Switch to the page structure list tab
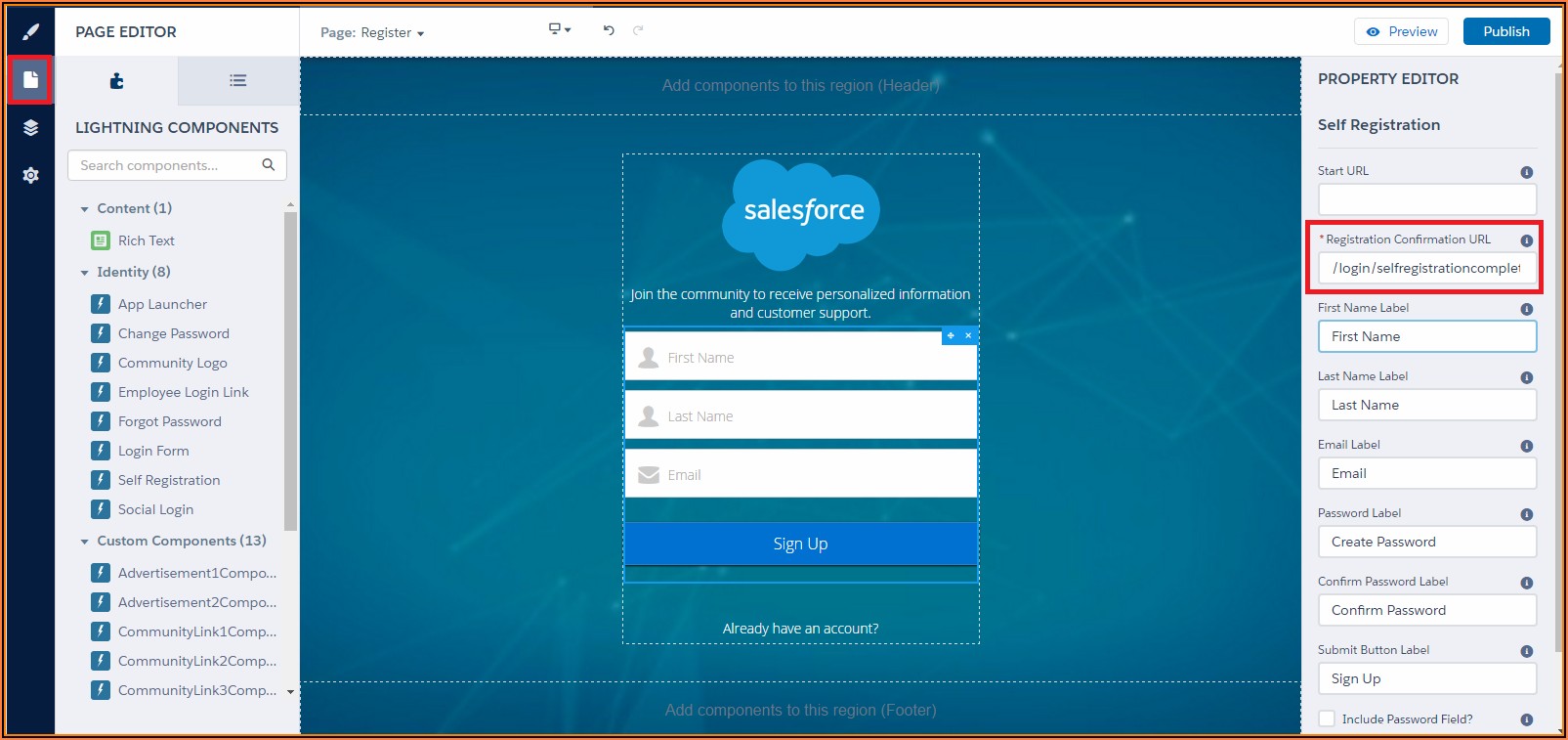 (x=237, y=81)
